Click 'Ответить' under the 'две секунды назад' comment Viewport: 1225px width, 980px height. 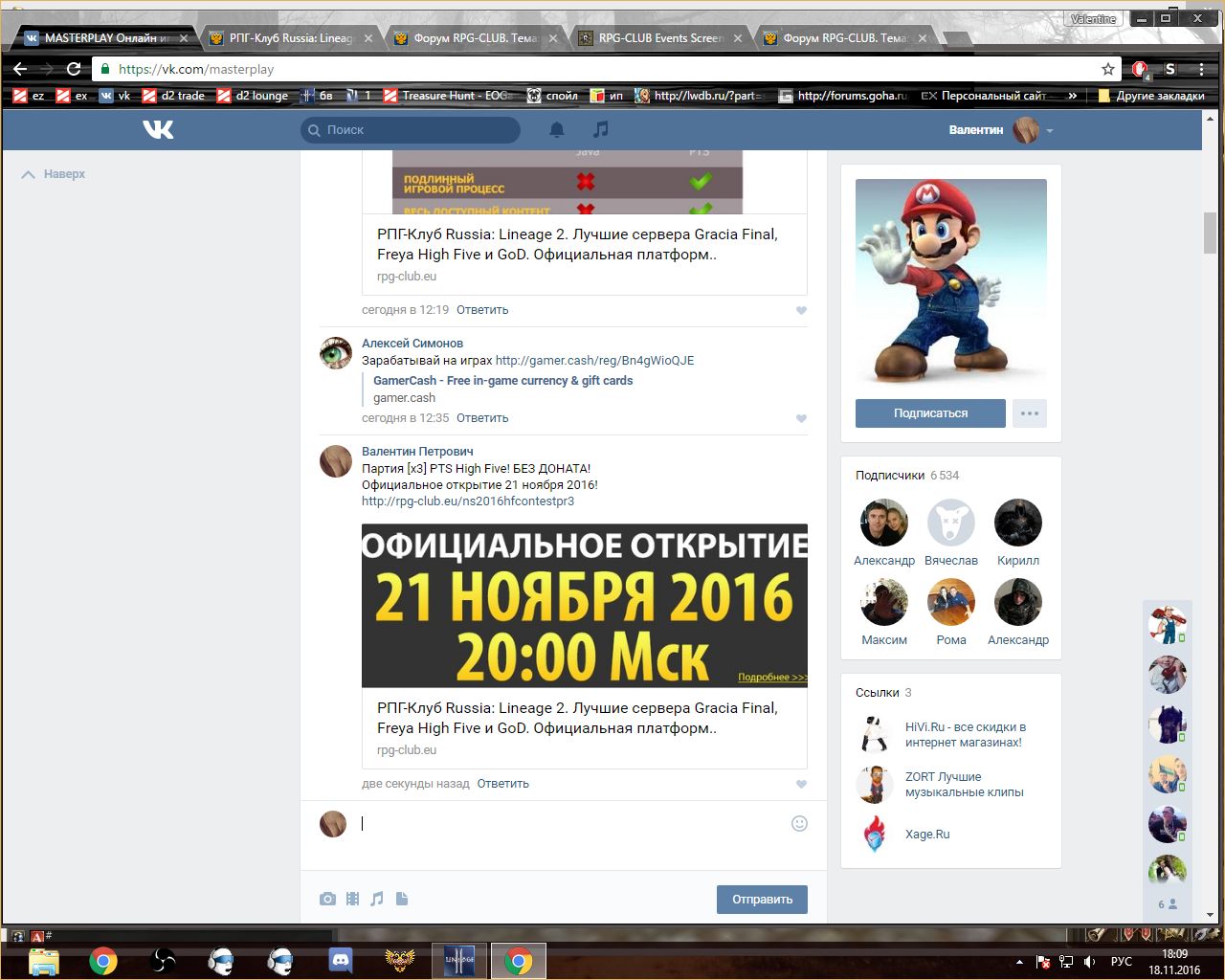pyautogui.click(x=503, y=784)
